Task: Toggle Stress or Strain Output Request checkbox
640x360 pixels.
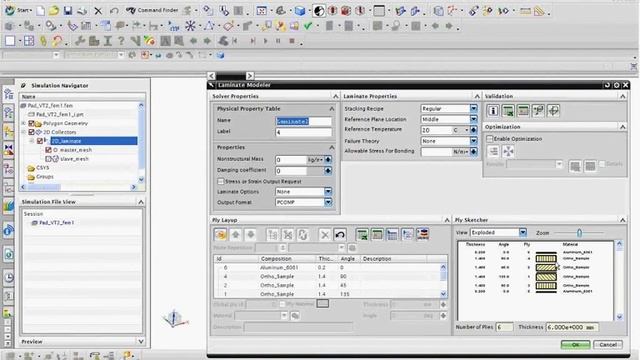Action: coord(221,181)
